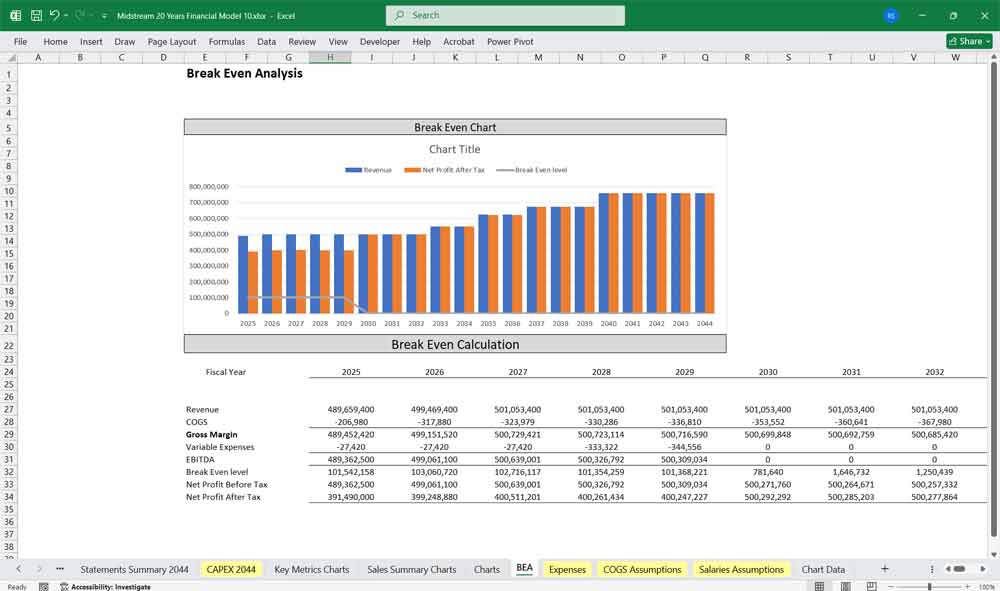Click the Save icon in quick access toolbar
The image size is (1000, 591).
pyautogui.click(x=35, y=14)
